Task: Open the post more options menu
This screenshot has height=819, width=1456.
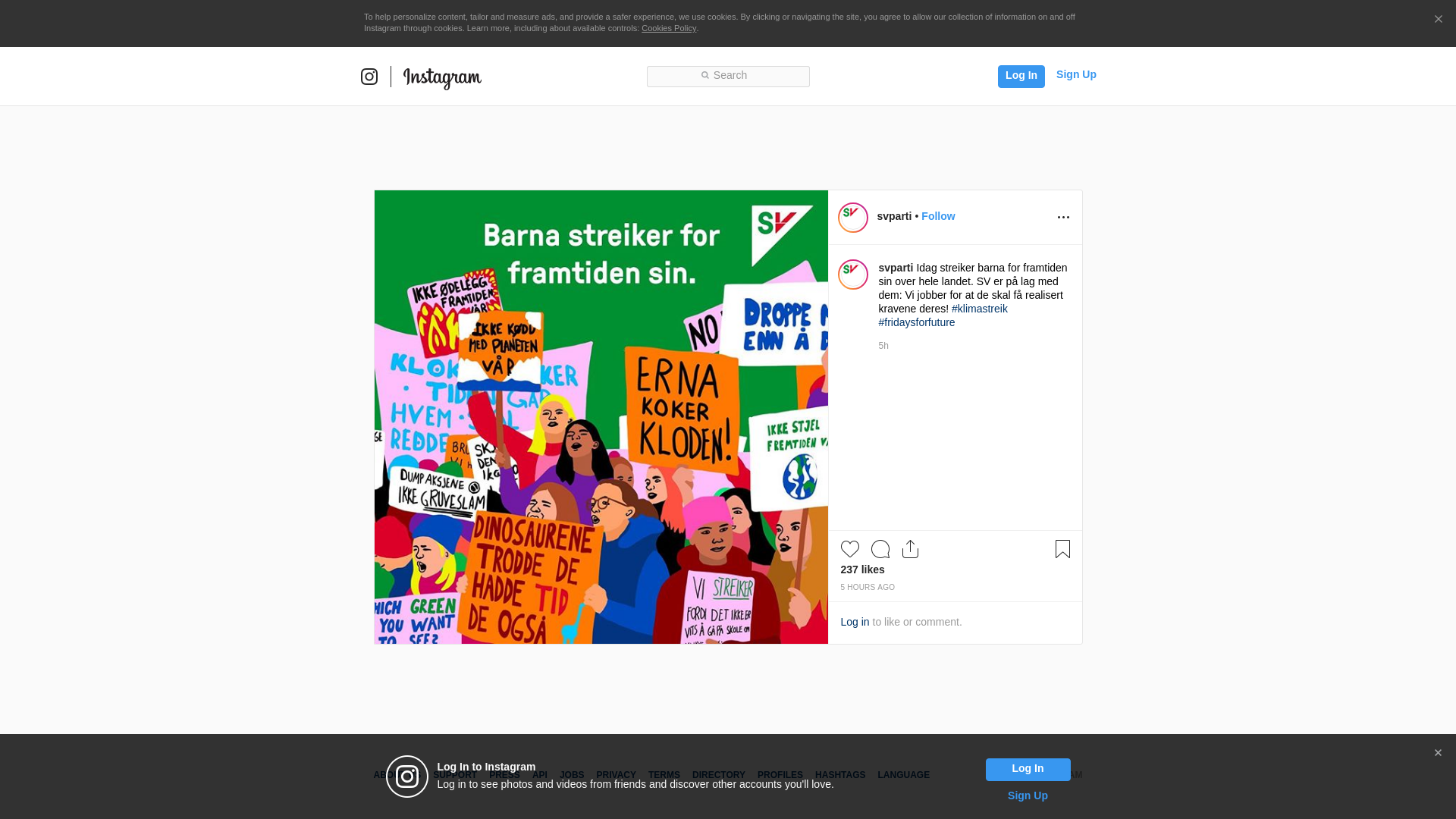Action: (x=1063, y=218)
